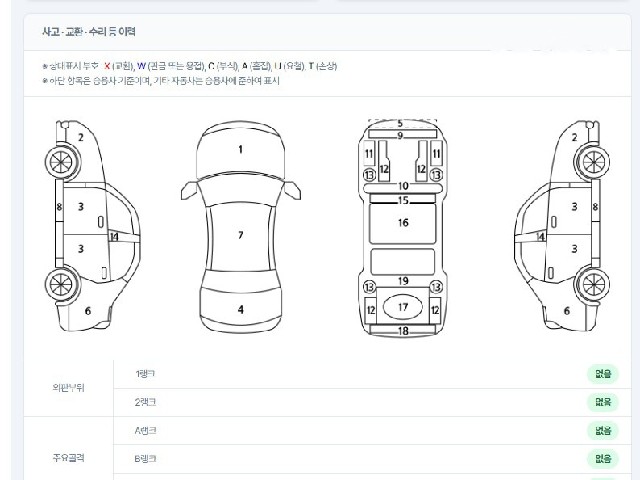This screenshot has width=640, height=480.
Task: Click the 없음 badge in 2랭크 row
Action: coord(603,402)
